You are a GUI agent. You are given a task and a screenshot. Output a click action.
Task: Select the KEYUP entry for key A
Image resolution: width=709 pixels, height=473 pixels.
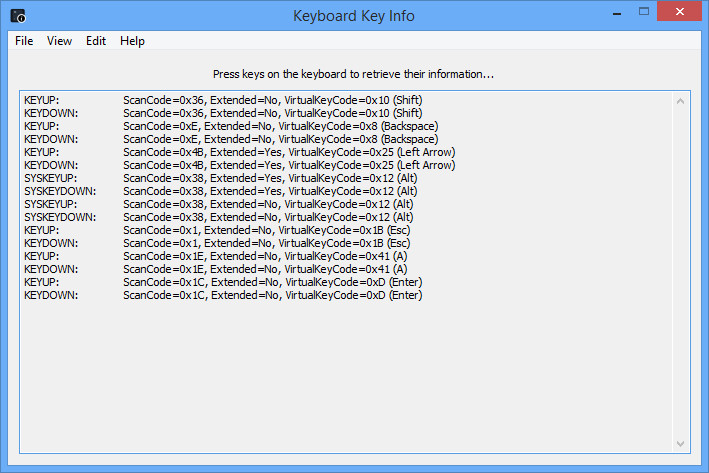[x=240, y=256]
